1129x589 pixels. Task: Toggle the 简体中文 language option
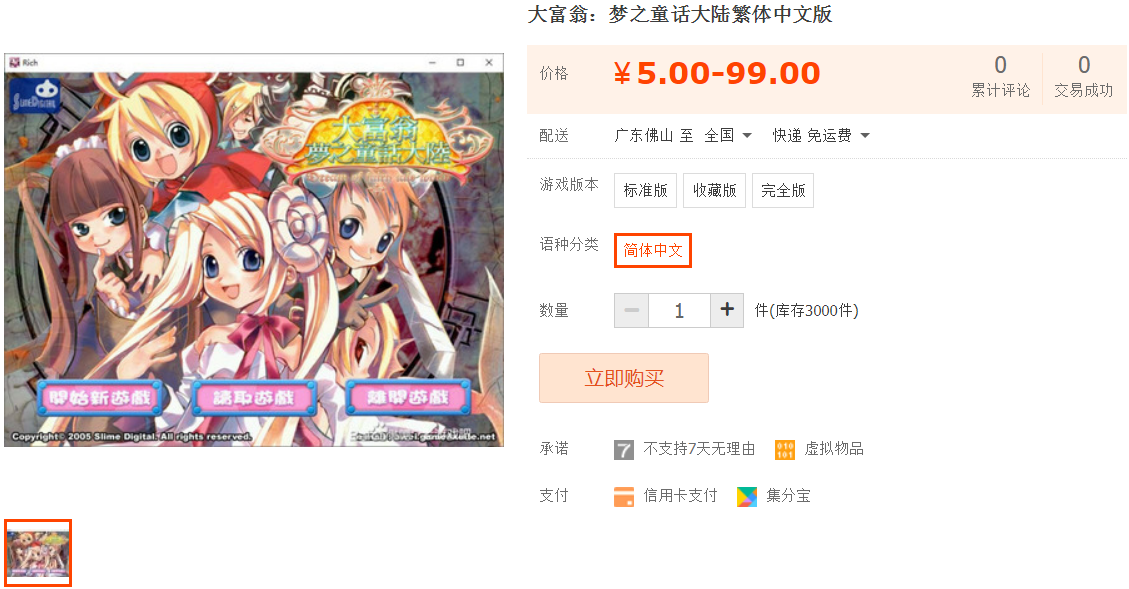pos(652,251)
